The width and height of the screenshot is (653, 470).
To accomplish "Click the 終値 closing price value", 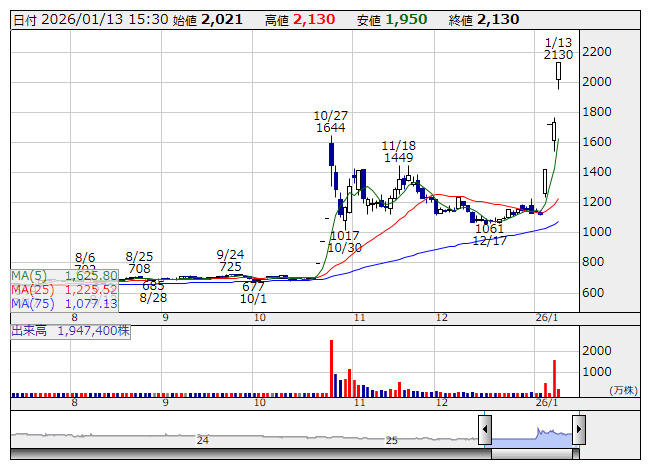I will (x=498, y=19).
